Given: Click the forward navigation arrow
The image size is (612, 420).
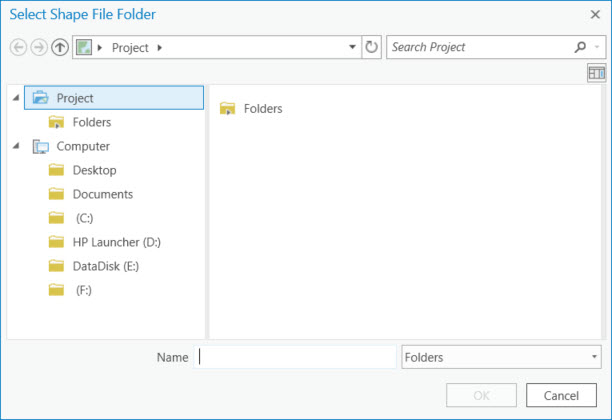Looking at the screenshot, I should point(39,47).
